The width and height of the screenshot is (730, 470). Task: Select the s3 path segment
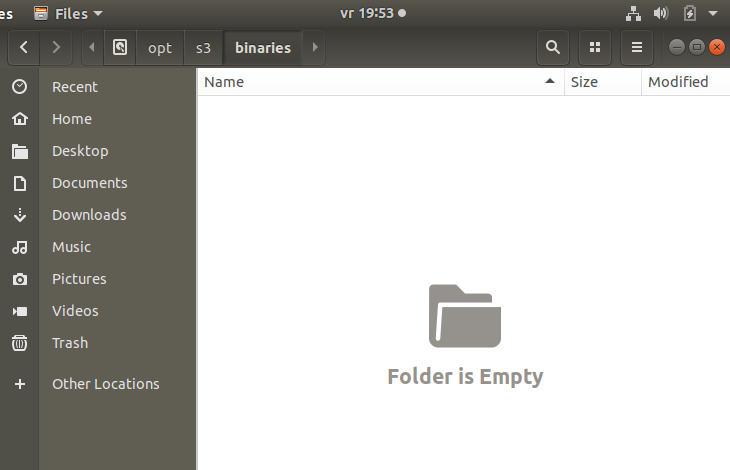(x=204, y=47)
